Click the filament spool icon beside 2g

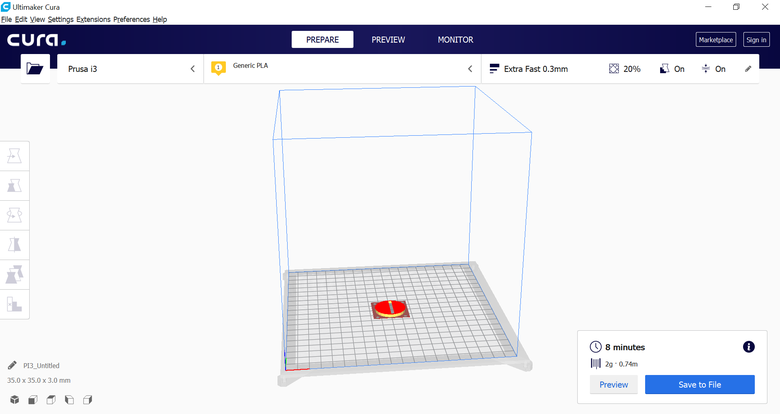595,364
